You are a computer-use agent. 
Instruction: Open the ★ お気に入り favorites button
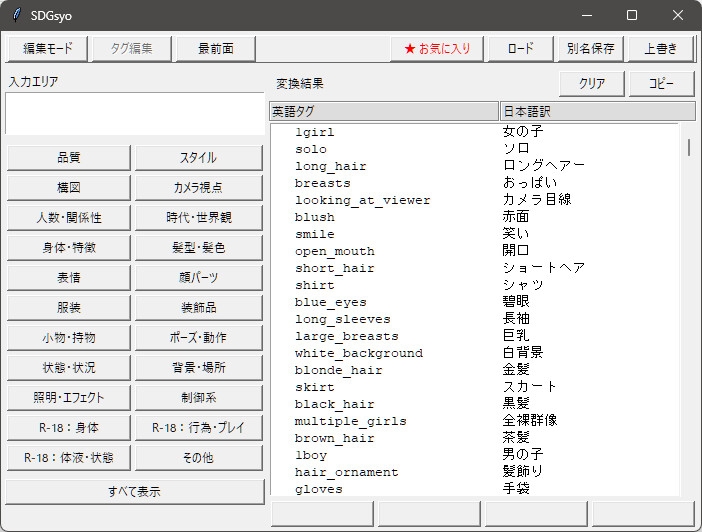[x=437, y=48]
